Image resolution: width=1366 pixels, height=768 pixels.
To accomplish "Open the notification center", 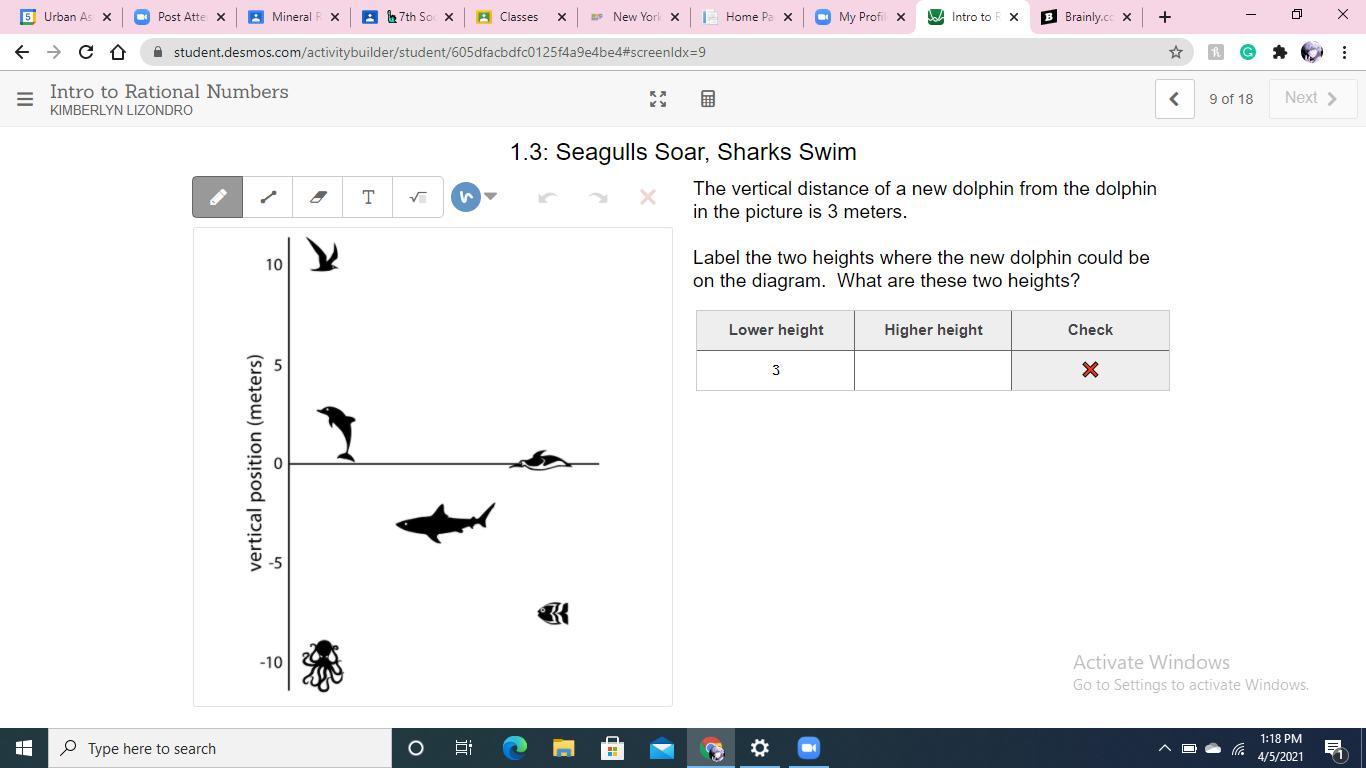I will point(1334,748).
